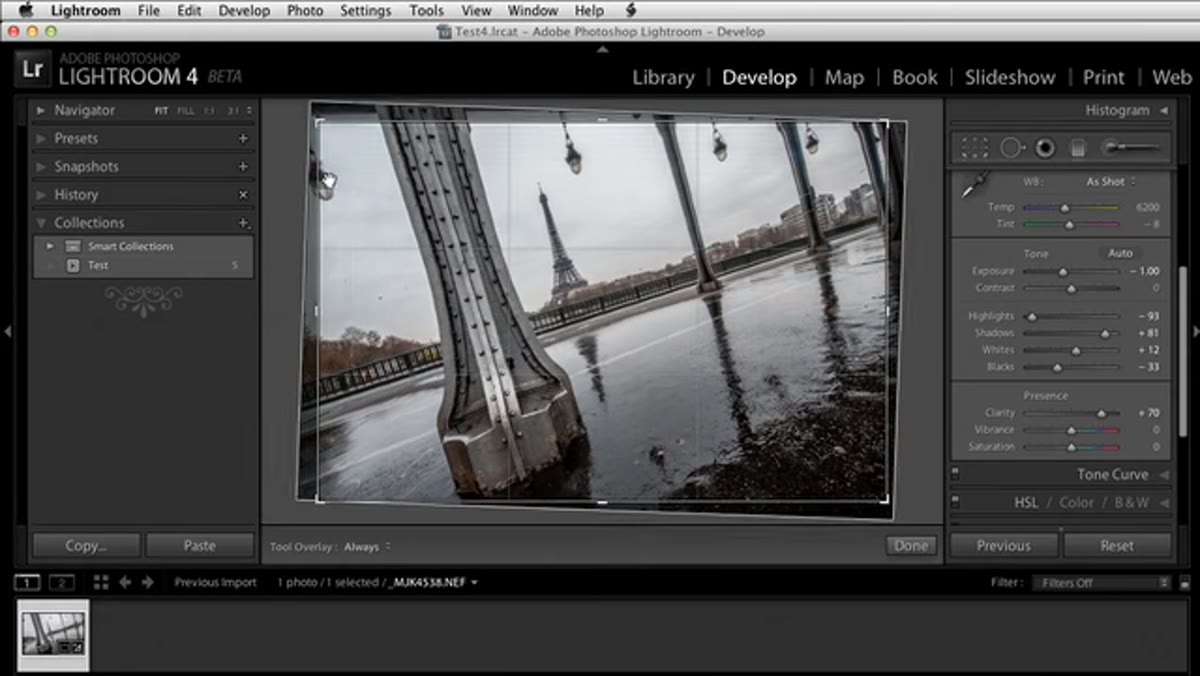
Task: Click the Done button
Action: (x=911, y=546)
